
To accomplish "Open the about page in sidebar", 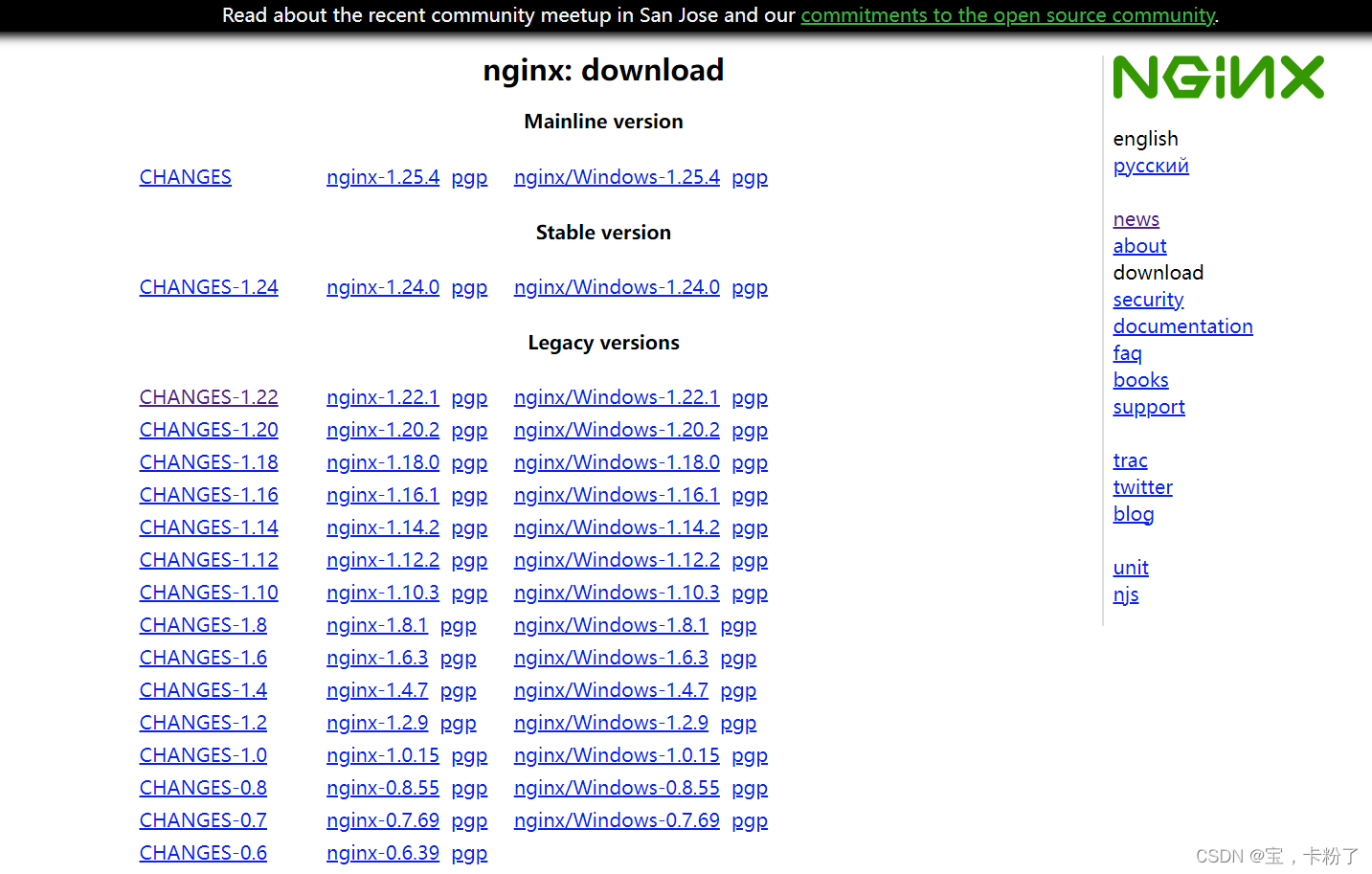I will point(1140,246).
